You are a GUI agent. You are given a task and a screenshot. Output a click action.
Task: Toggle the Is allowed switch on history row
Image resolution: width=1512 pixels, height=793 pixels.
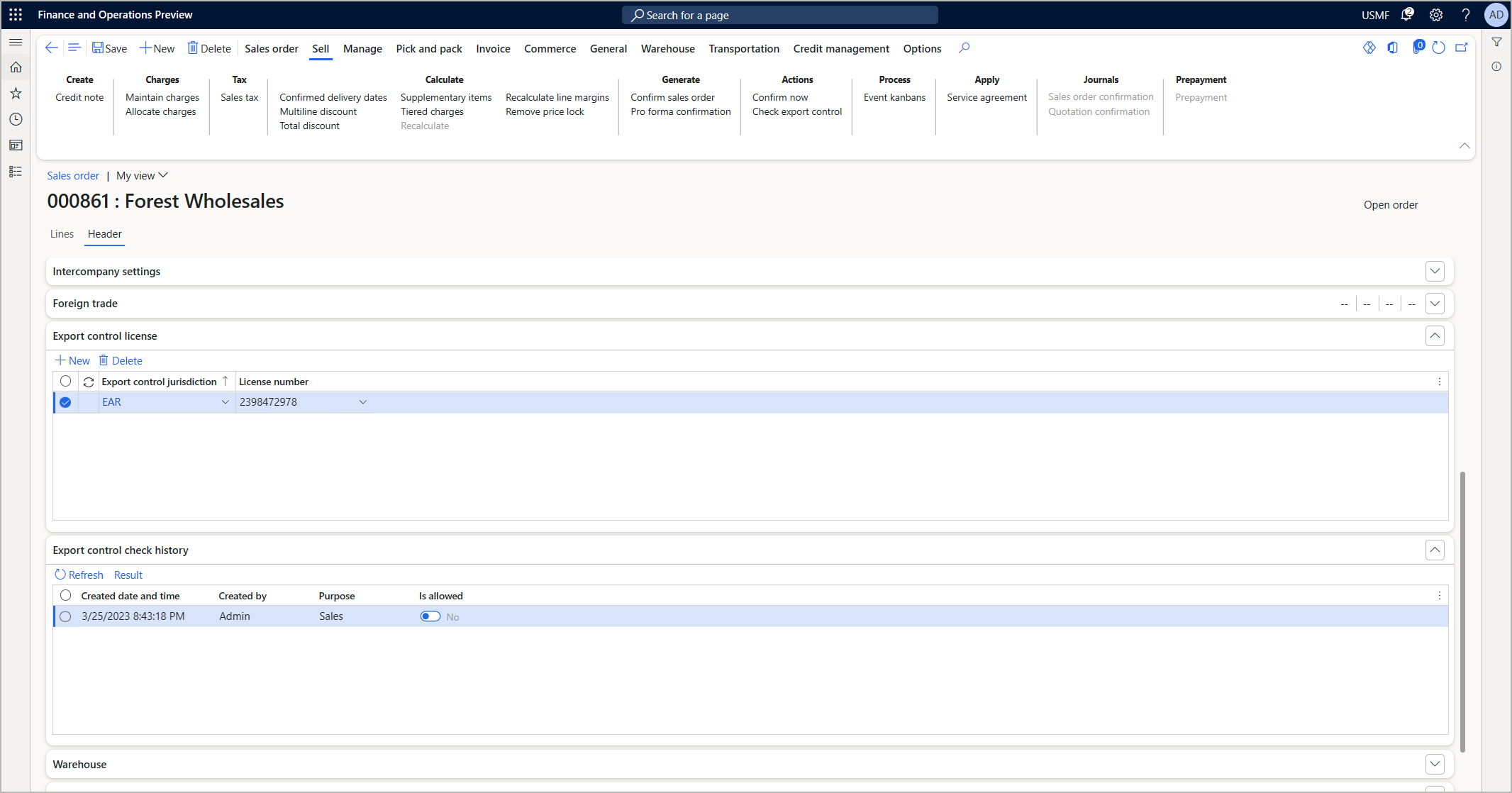pos(430,616)
